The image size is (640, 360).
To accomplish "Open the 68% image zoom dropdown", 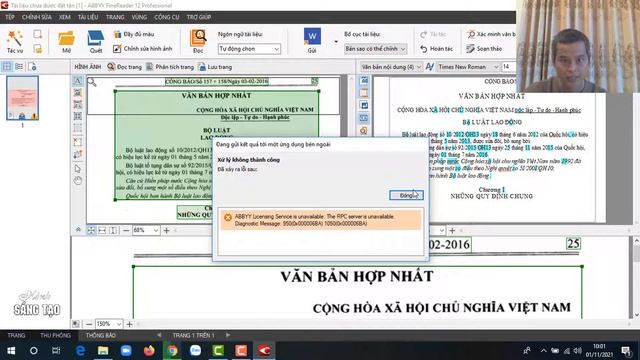I will pyautogui.click(x=146, y=231).
